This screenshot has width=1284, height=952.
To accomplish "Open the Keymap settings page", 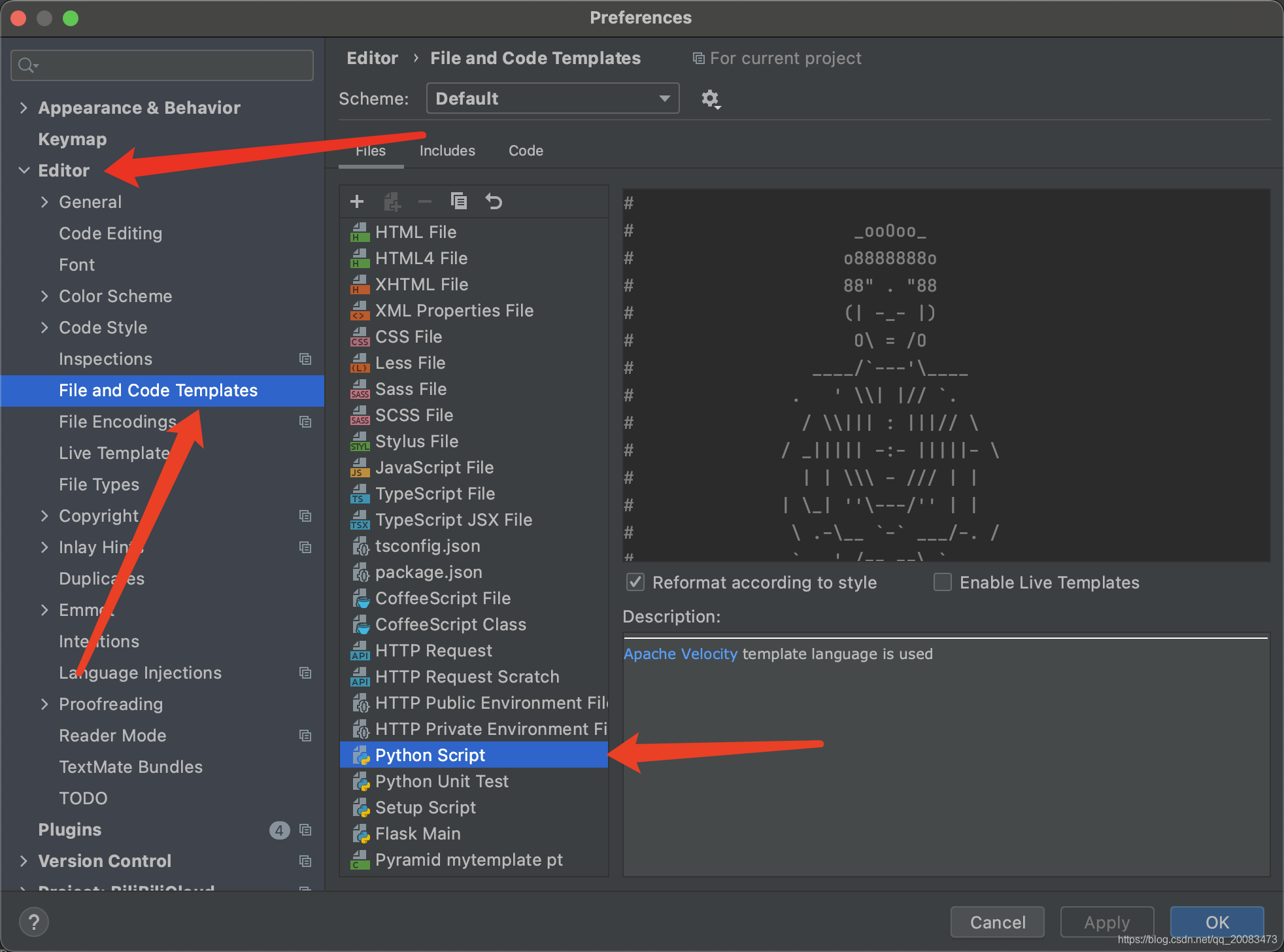I will tap(73, 139).
